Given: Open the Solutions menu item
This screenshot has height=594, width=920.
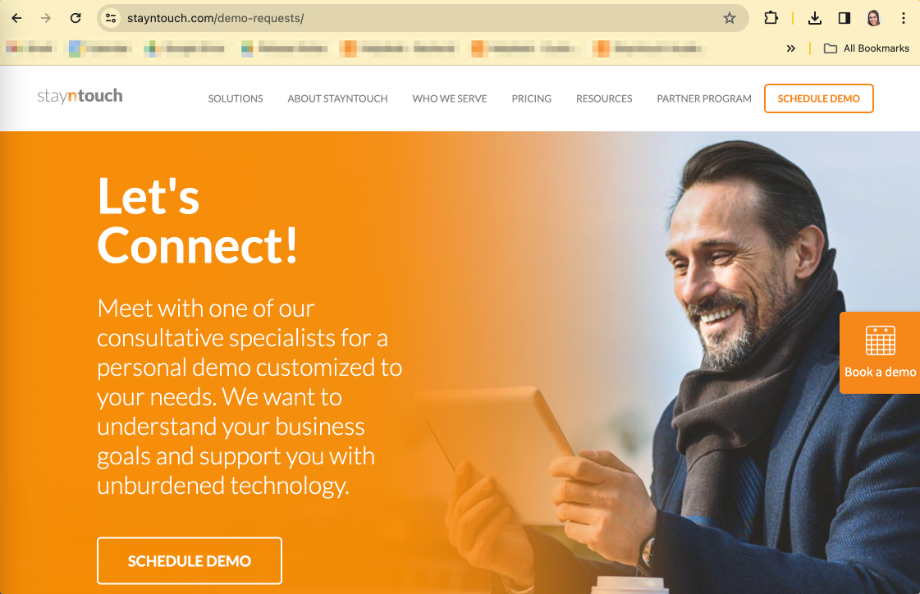Looking at the screenshot, I should tap(235, 99).
